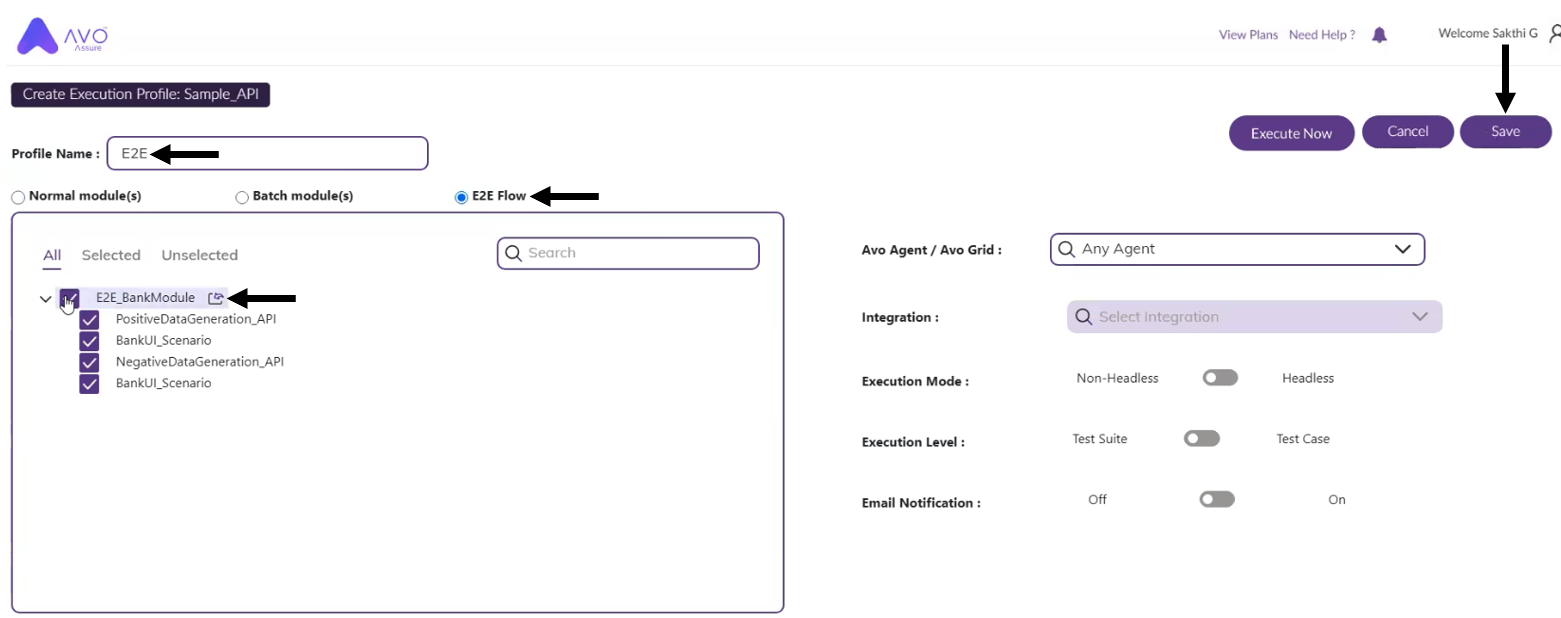Click the Headless label
Screen dimensions: 1561x618
(1308, 378)
